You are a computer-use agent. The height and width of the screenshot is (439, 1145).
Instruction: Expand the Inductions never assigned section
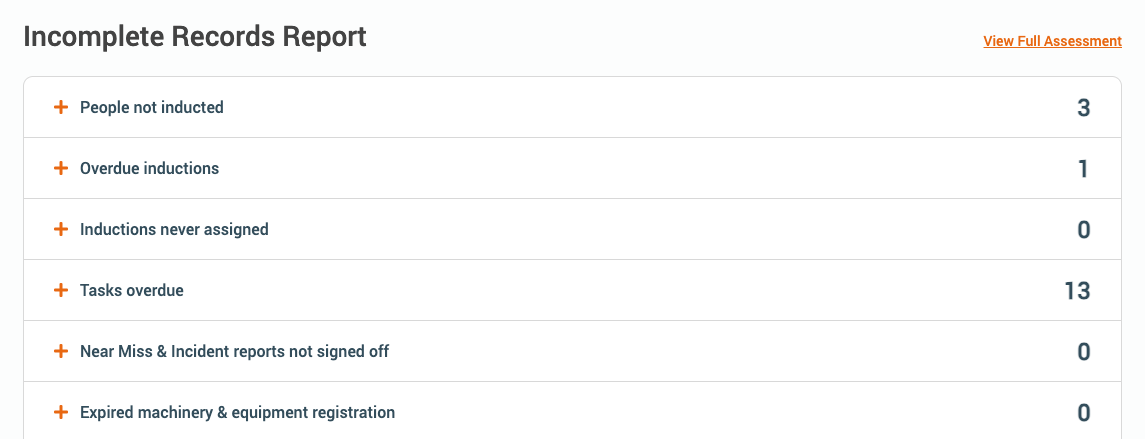point(174,229)
